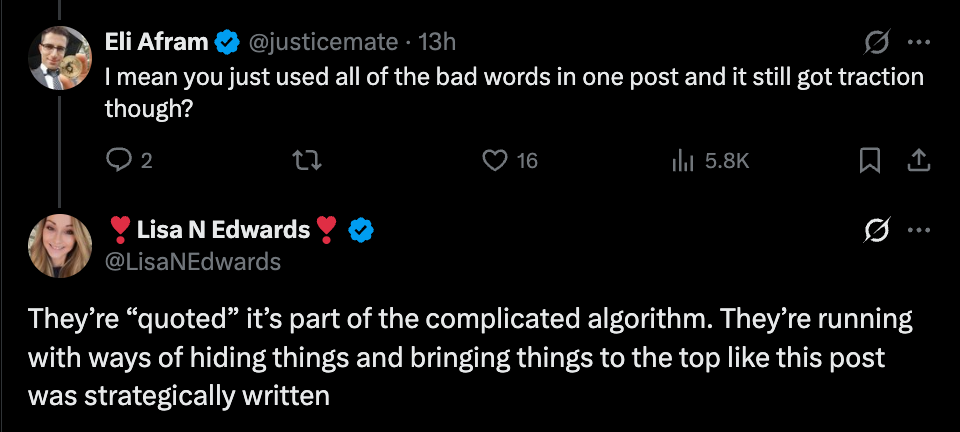
Task: Like Eli Afram's post
Action: (x=494, y=160)
